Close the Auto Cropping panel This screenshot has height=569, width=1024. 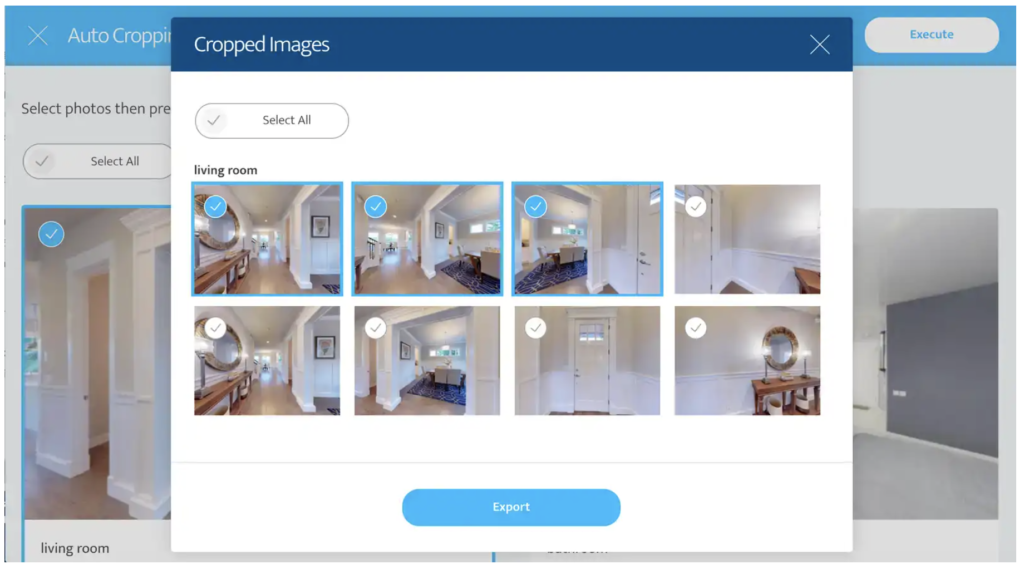click(38, 35)
